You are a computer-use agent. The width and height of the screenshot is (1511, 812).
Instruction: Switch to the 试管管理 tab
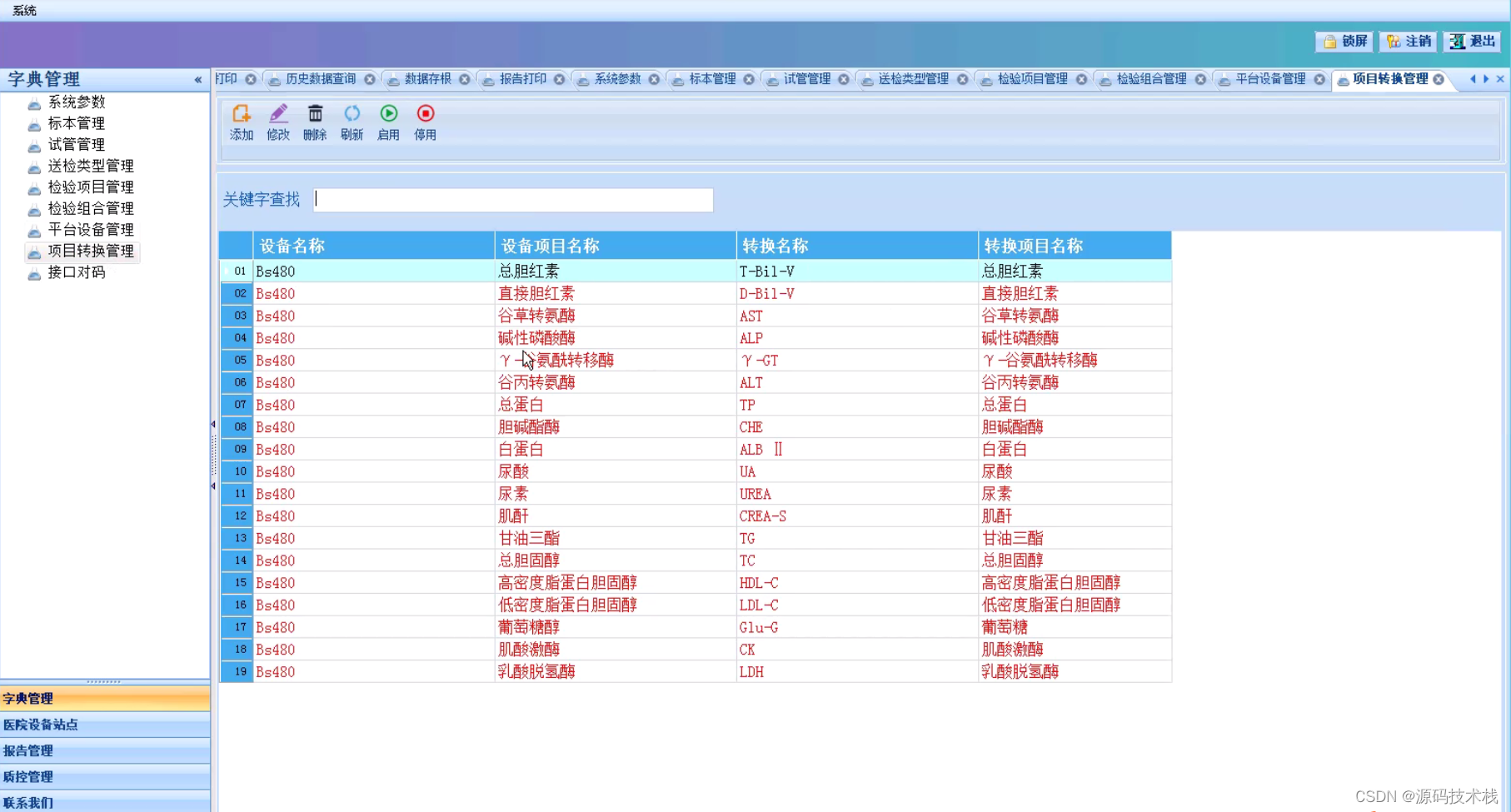[807, 79]
